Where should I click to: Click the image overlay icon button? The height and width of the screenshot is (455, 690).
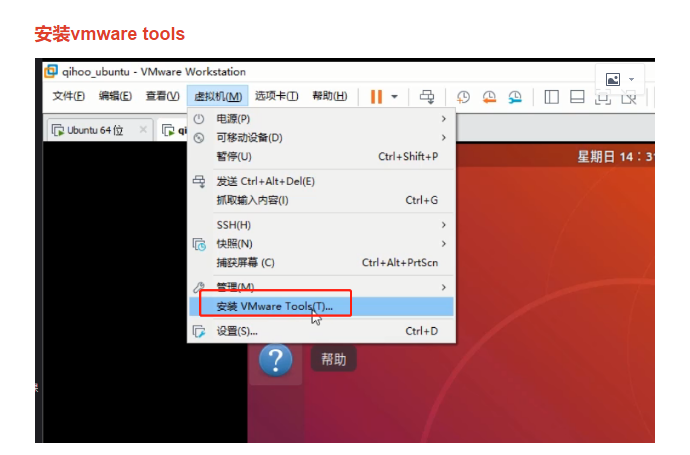pos(613,79)
